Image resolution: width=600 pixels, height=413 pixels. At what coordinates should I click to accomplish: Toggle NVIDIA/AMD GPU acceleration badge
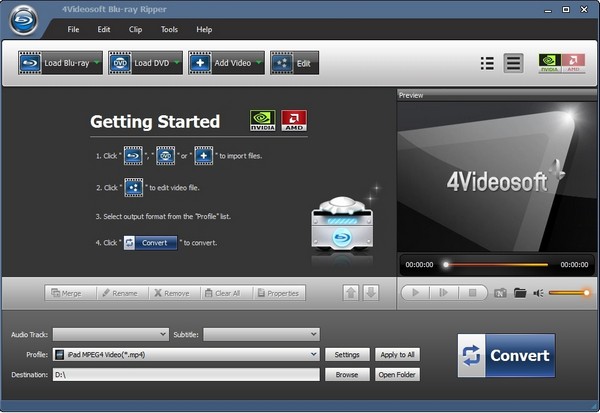click(x=561, y=63)
